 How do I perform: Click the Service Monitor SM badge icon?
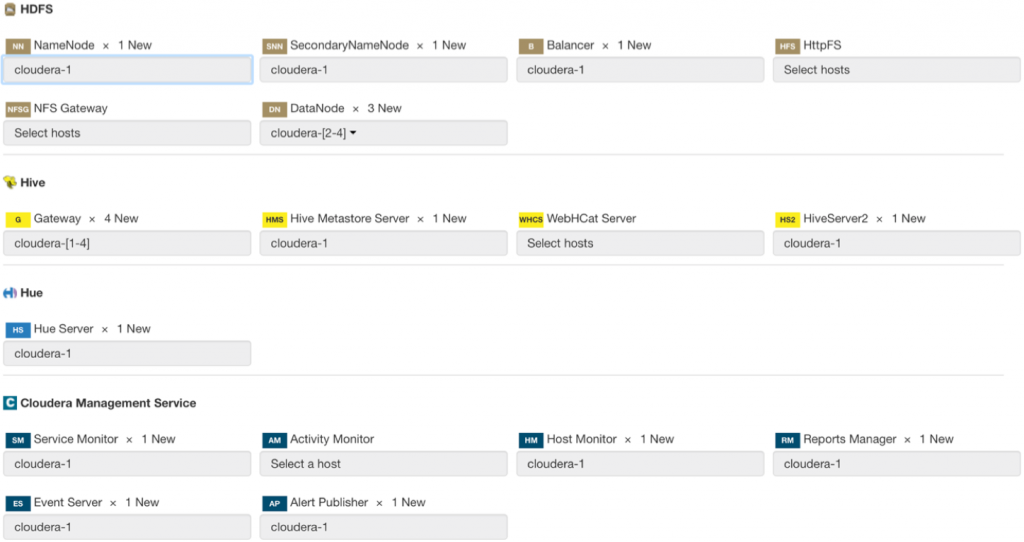(18, 440)
